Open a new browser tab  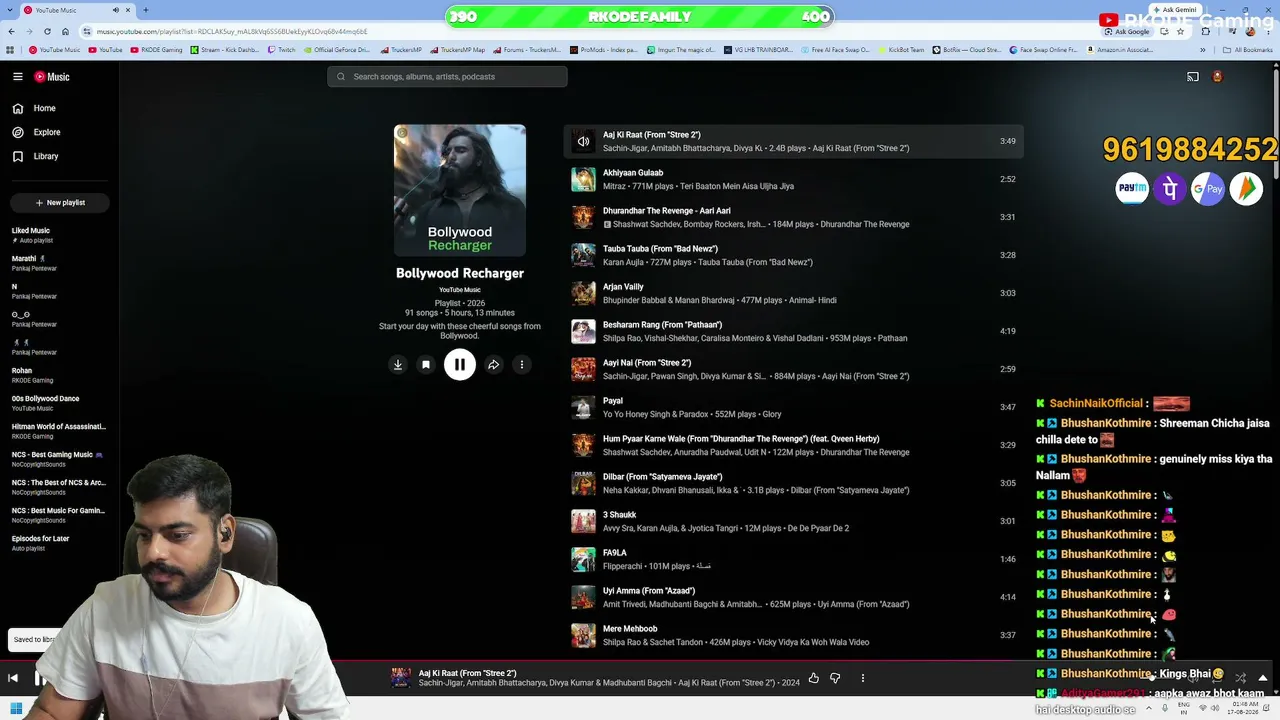(x=145, y=10)
